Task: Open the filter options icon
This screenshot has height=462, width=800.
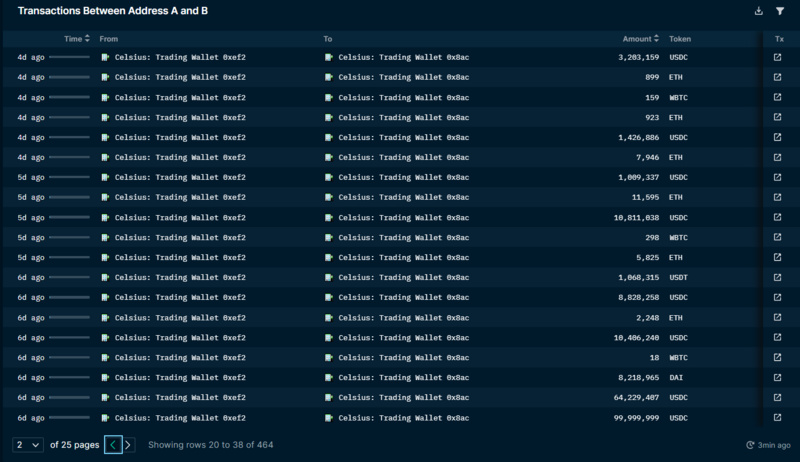Action: 780,11
